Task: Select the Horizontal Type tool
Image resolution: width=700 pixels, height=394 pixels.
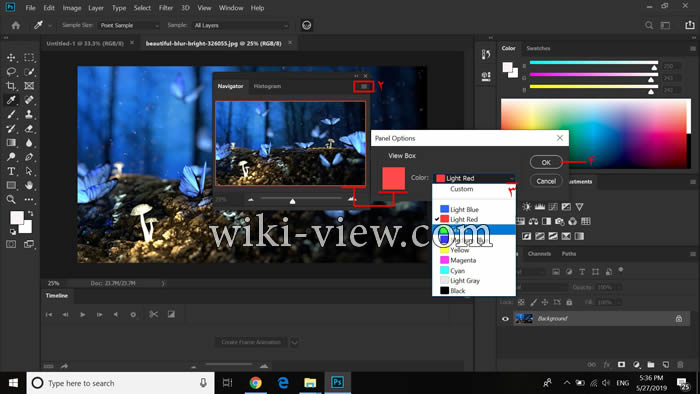Action: tap(11, 171)
